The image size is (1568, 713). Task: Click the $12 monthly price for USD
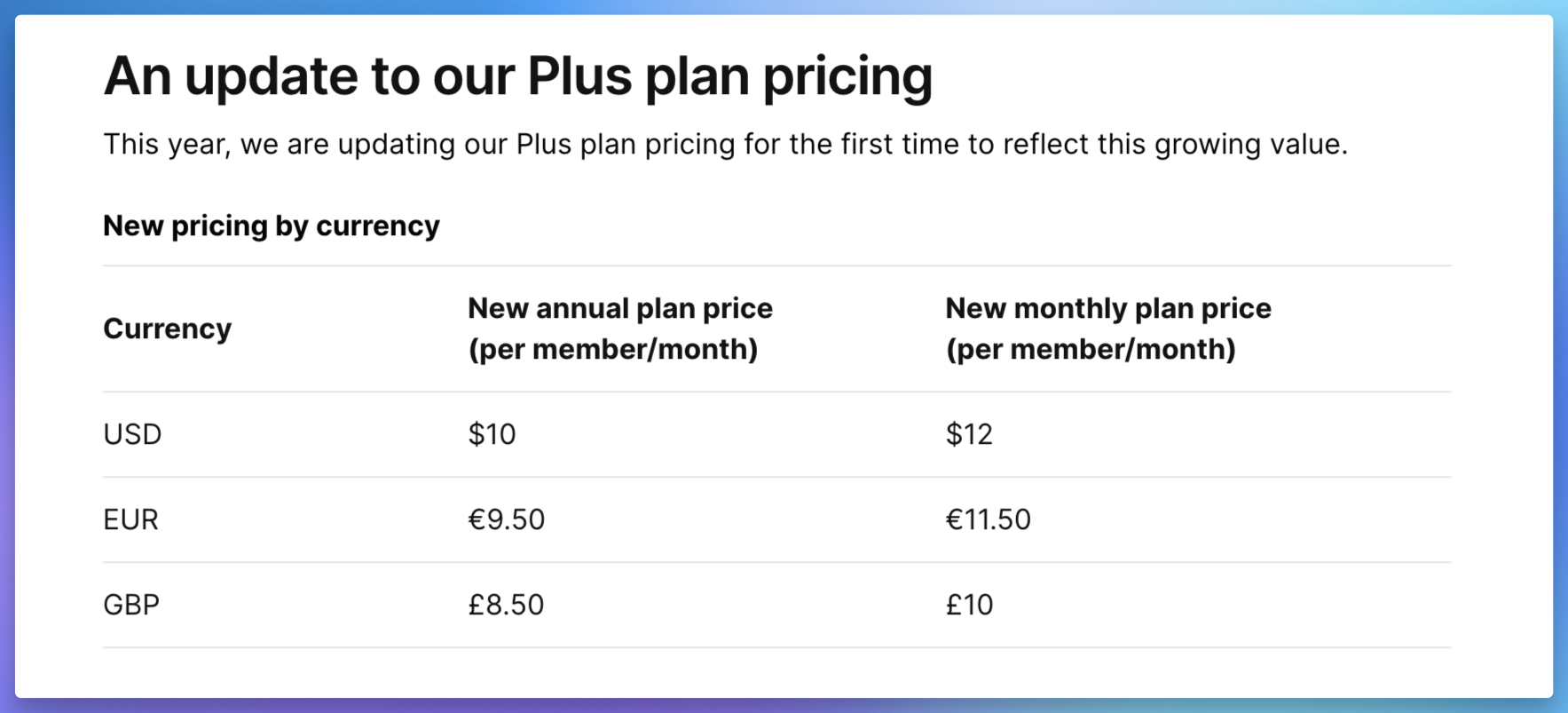click(968, 434)
